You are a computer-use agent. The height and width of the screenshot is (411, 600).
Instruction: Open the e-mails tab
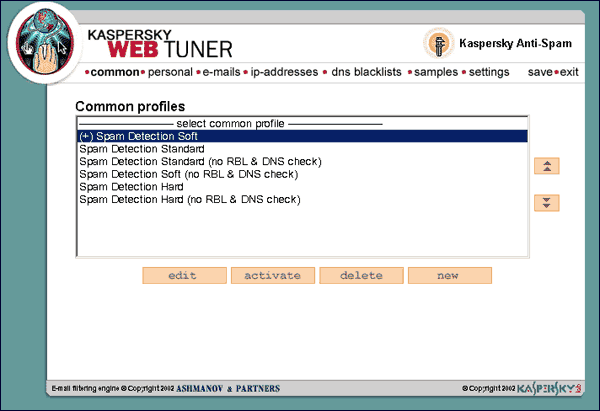221,72
